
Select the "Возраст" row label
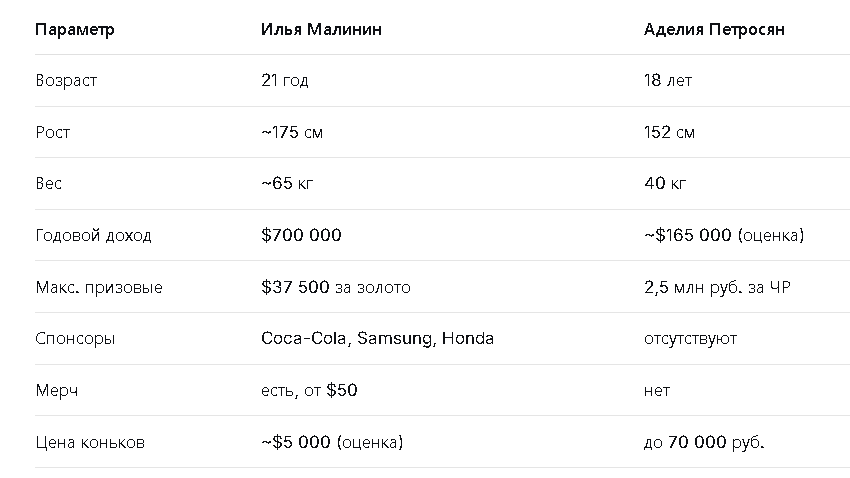(66, 81)
